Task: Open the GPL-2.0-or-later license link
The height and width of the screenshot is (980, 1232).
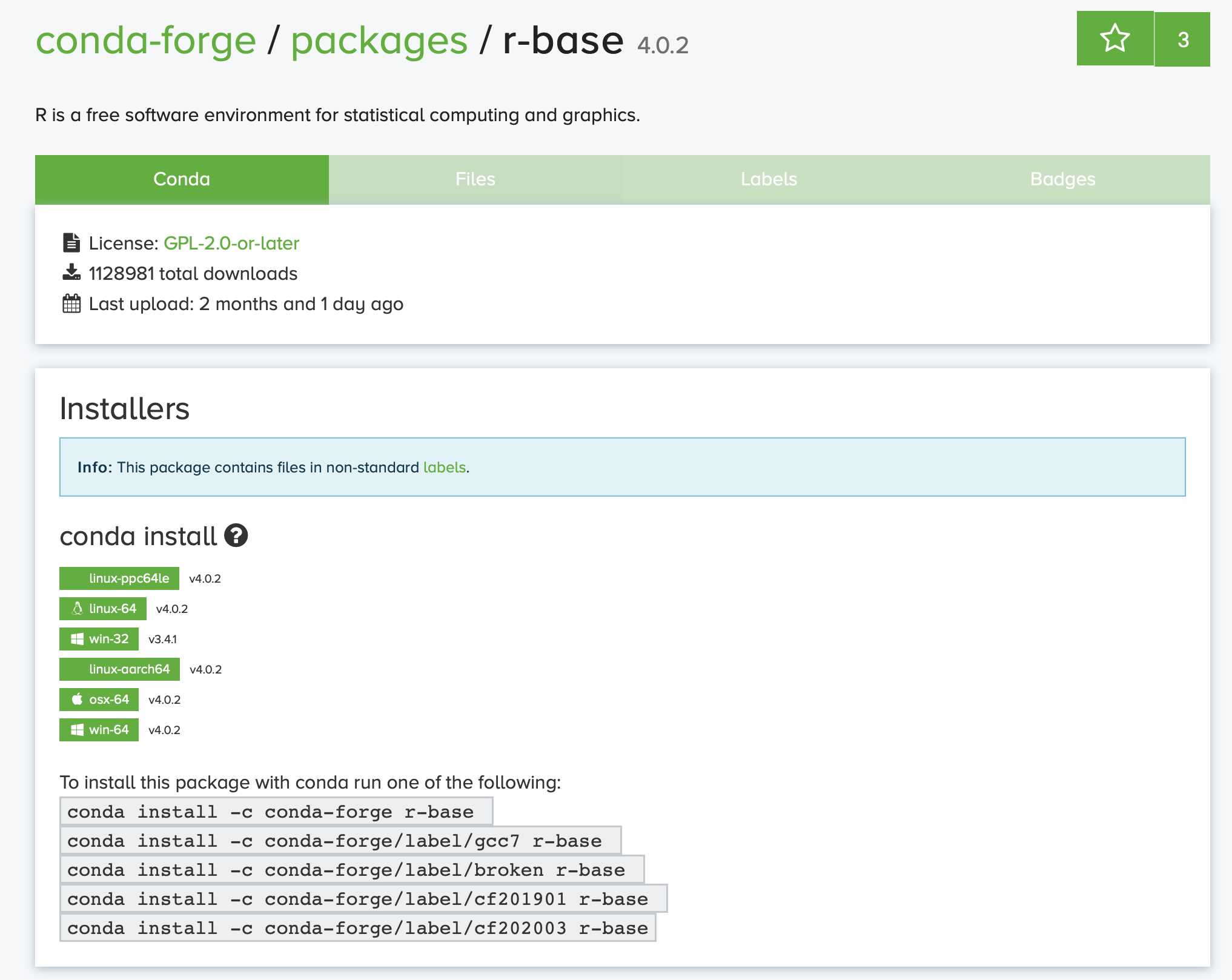Action: (231, 243)
